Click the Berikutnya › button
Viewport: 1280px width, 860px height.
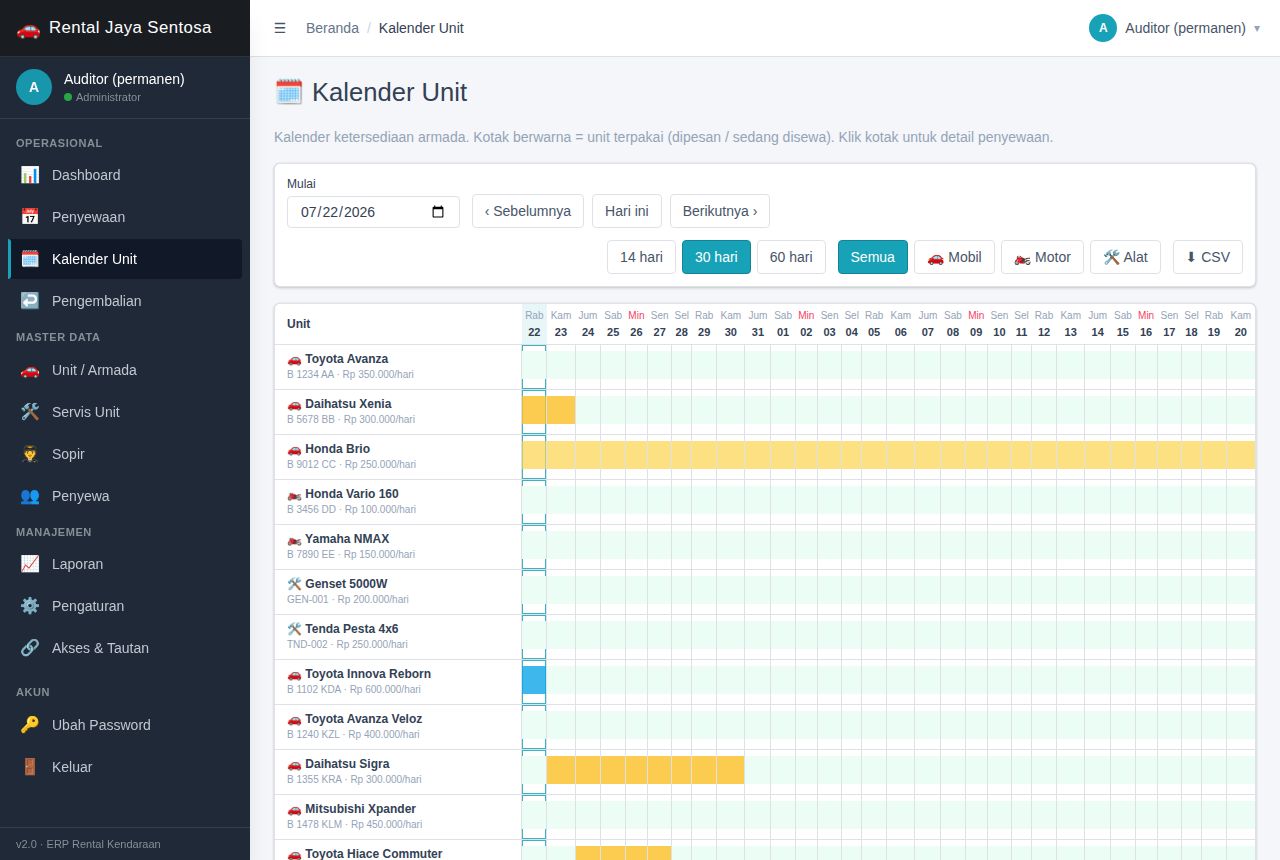(720, 211)
